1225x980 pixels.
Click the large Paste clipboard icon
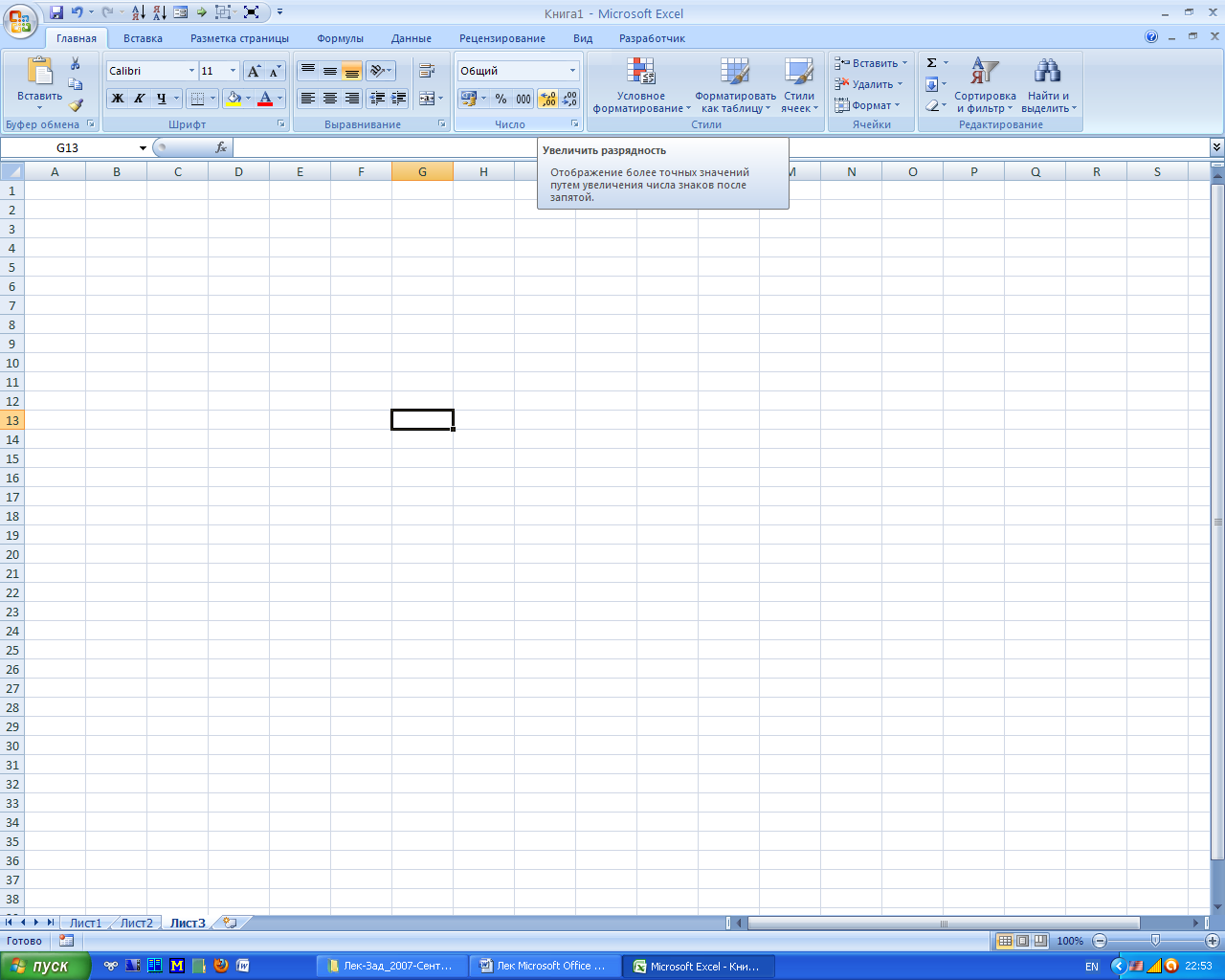click(x=40, y=72)
